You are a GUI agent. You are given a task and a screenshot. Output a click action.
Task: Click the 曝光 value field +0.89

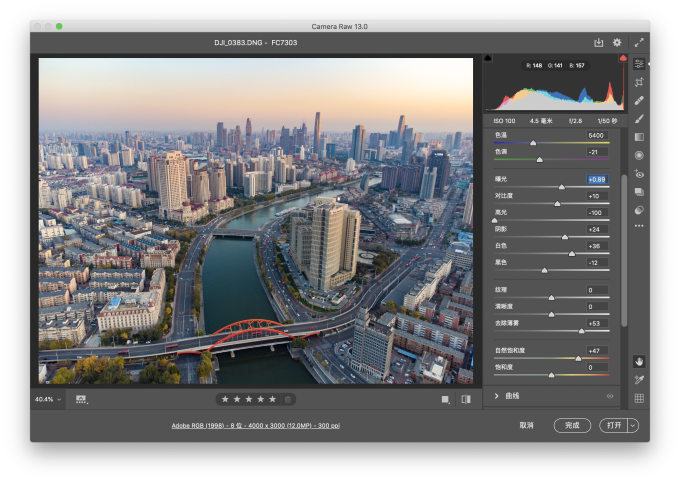pos(597,179)
